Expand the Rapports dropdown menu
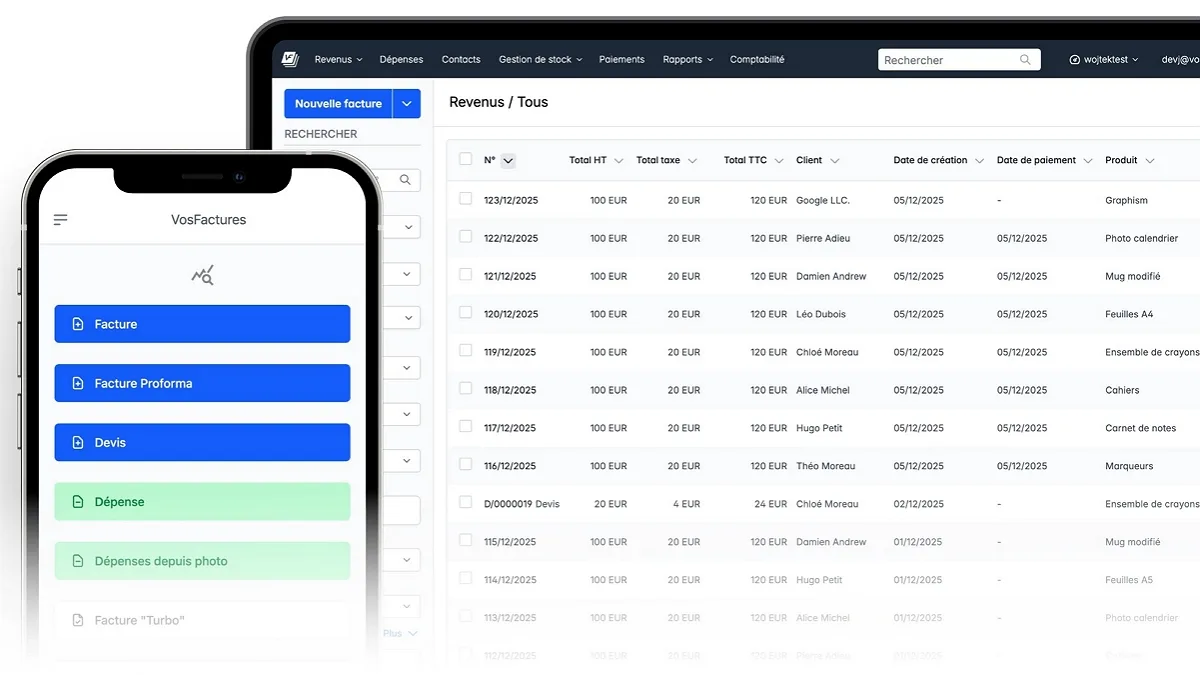The height and width of the screenshot is (675, 1200). (688, 60)
